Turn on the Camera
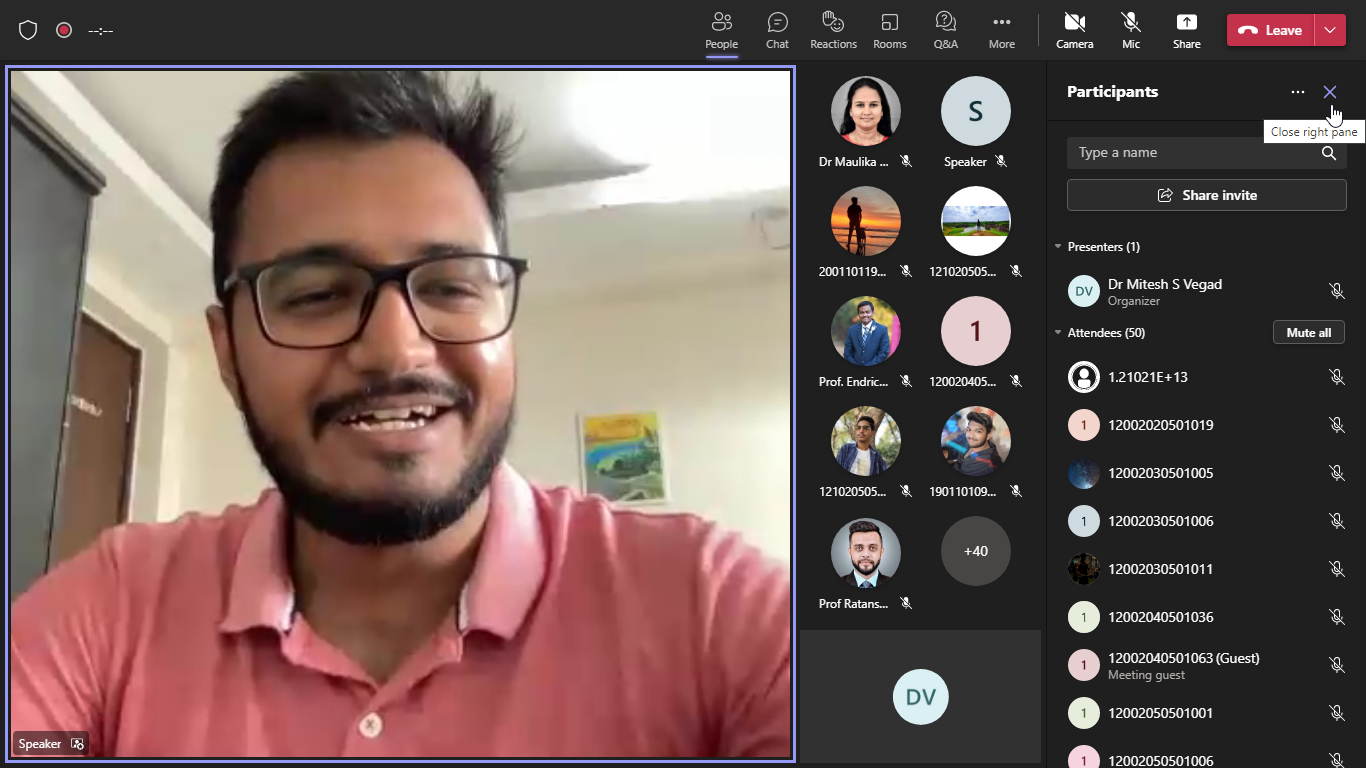The width and height of the screenshot is (1366, 768). [x=1074, y=30]
